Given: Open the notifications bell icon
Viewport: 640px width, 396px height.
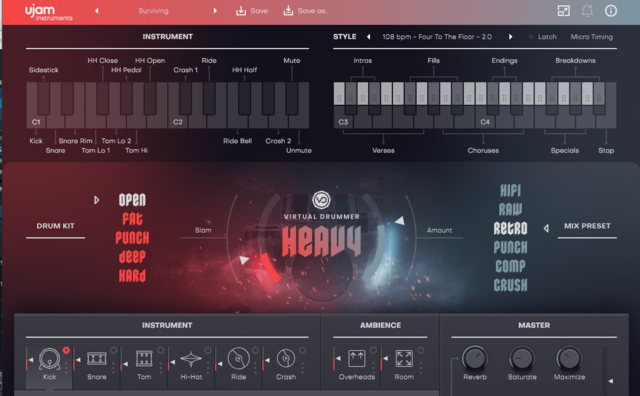Looking at the screenshot, I should pos(587,11).
